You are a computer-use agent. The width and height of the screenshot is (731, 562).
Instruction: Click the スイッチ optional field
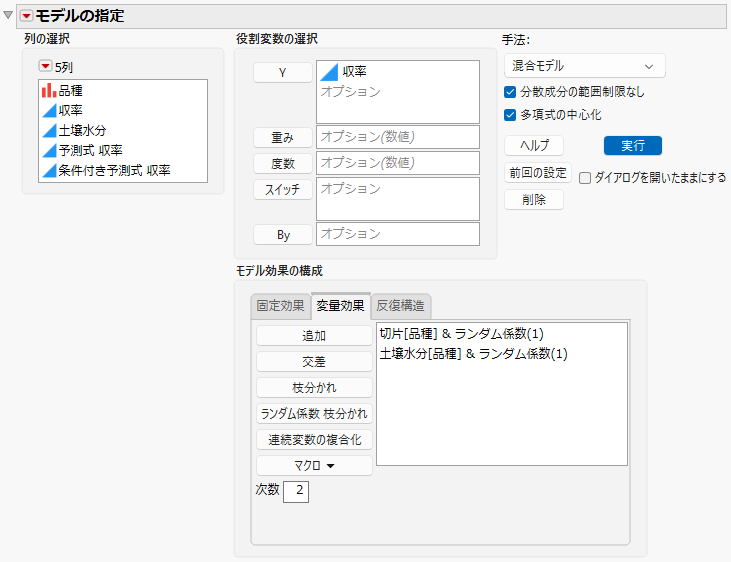398,199
